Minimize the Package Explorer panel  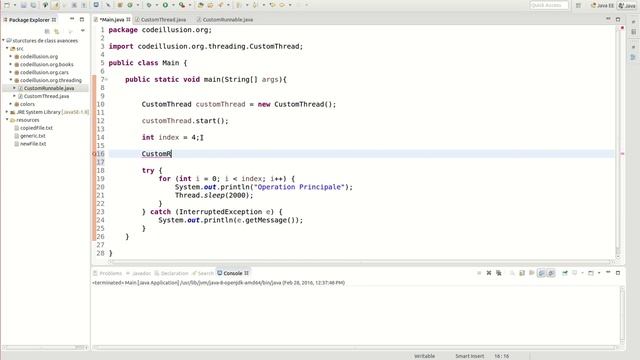(72, 19)
